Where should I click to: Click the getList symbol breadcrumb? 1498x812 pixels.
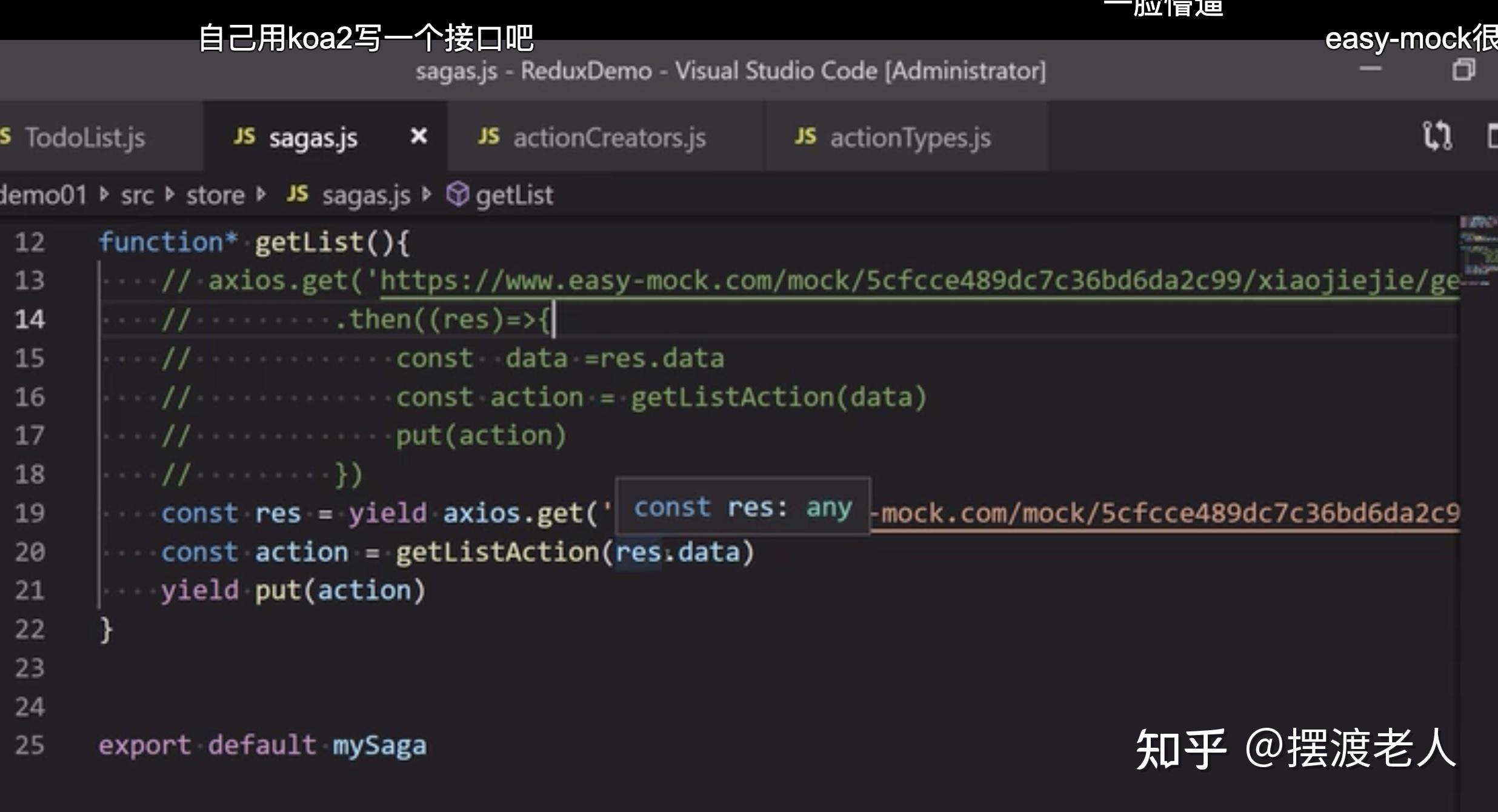514,196
